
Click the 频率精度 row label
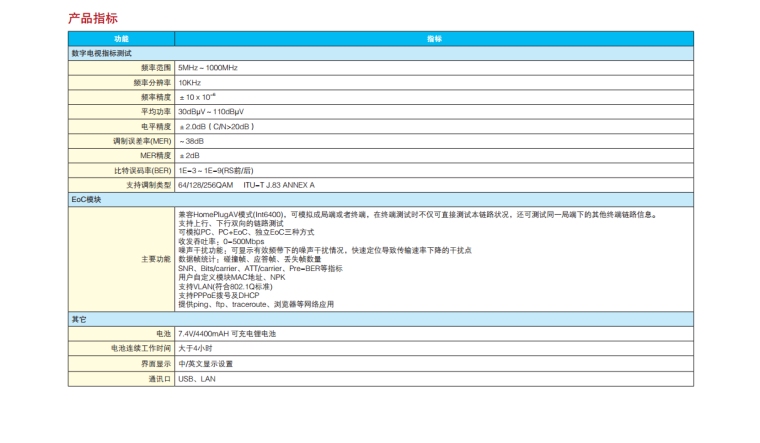point(157,97)
